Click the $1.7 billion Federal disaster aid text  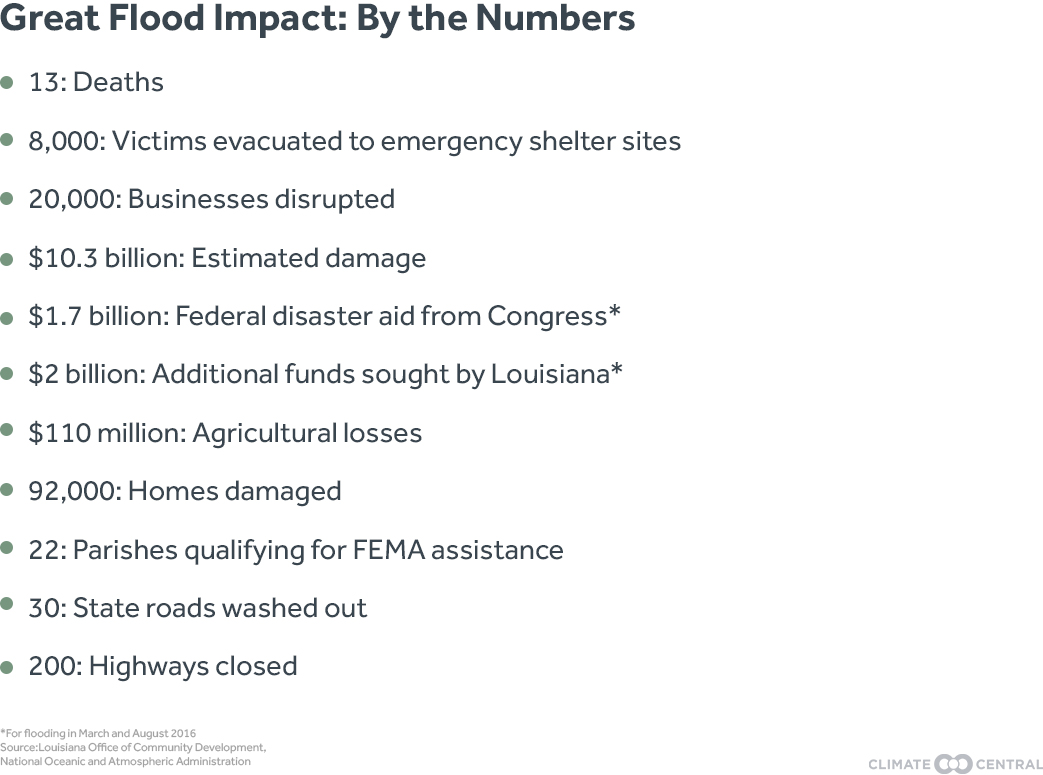pos(317,316)
